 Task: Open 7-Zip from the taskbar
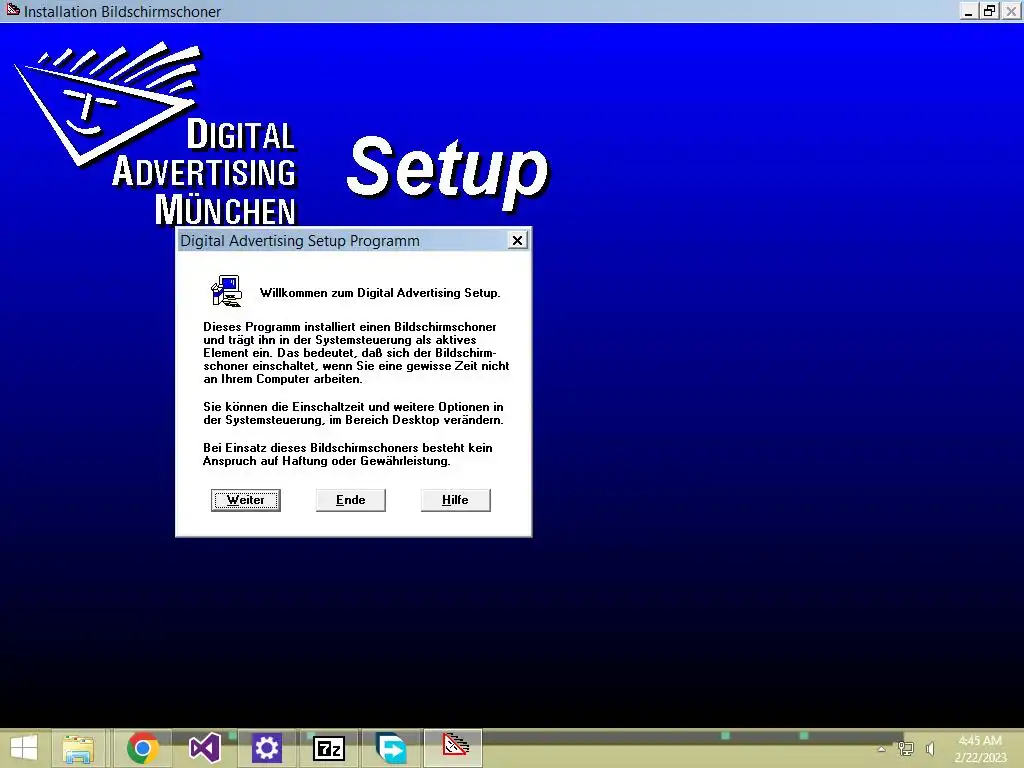(x=328, y=748)
